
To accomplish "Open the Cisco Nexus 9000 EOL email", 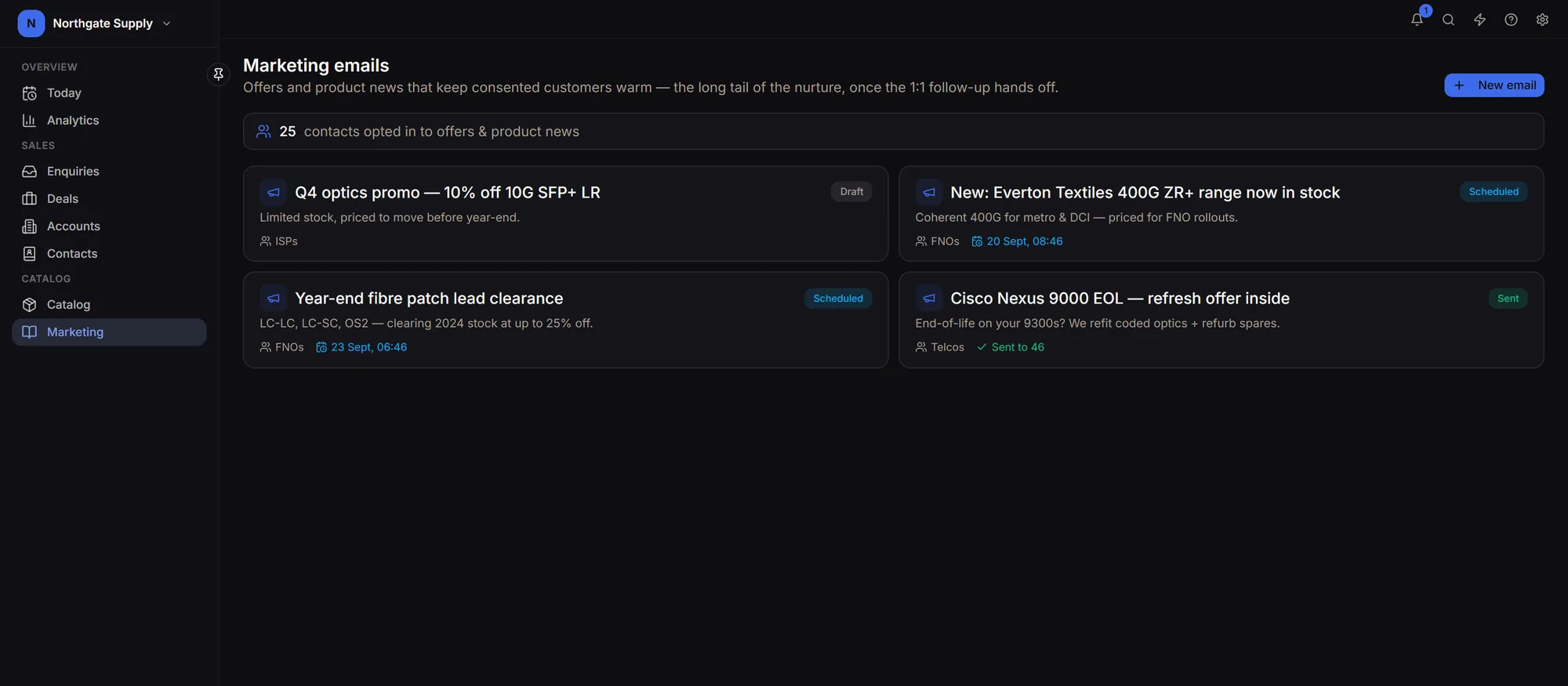I will click(1221, 320).
